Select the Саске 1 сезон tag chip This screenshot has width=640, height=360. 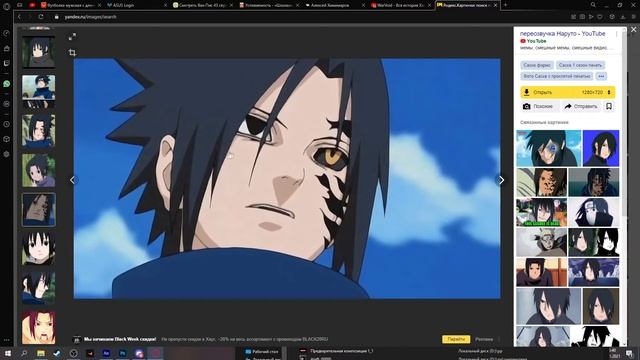coord(580,65)
